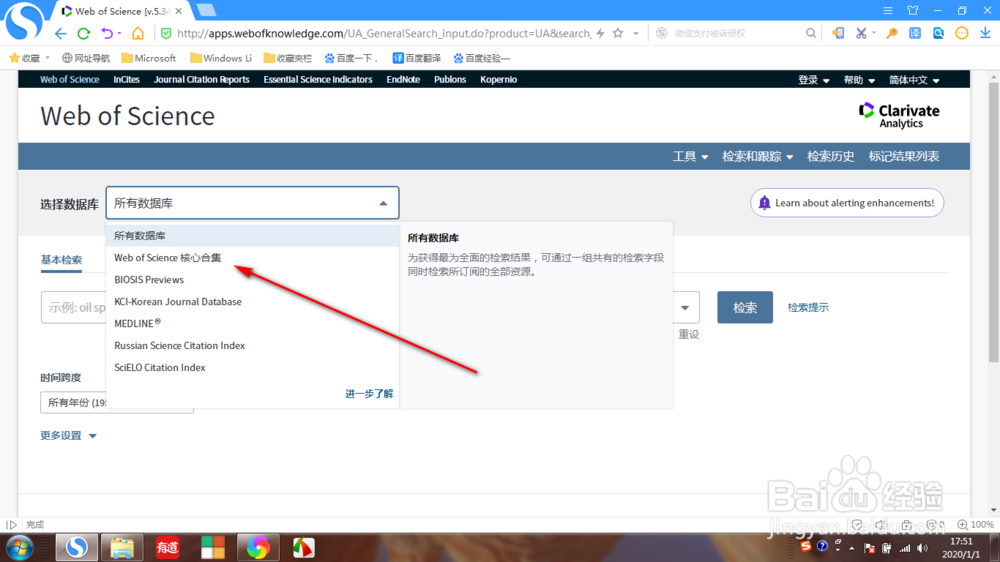1000x562 pixels.
Task: Open 标记结果列表 marked list
Action: (x=904, y=156)
